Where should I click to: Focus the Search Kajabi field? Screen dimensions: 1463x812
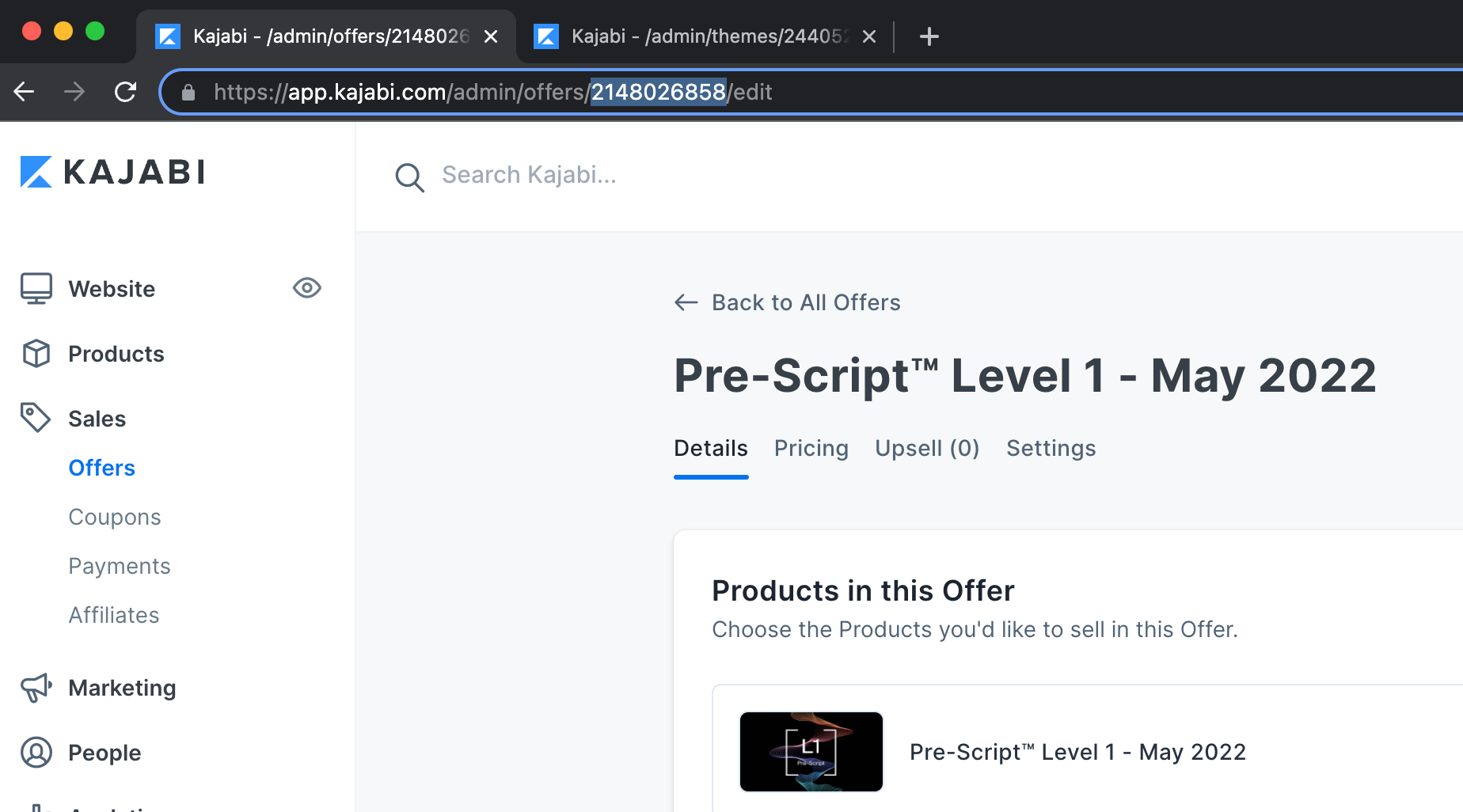tap(529, 175)
